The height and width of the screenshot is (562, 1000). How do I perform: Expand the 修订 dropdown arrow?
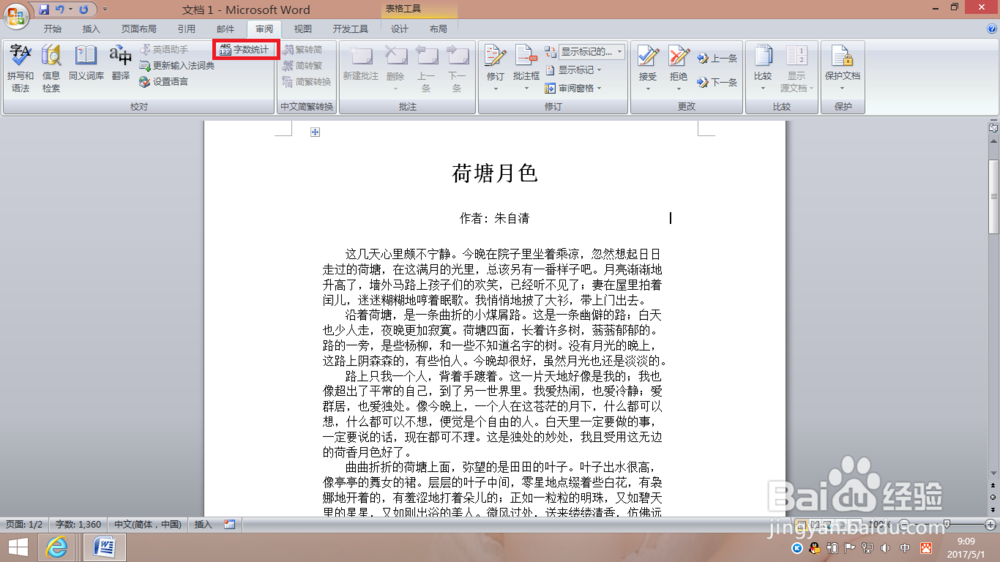[x=496, y=89]
